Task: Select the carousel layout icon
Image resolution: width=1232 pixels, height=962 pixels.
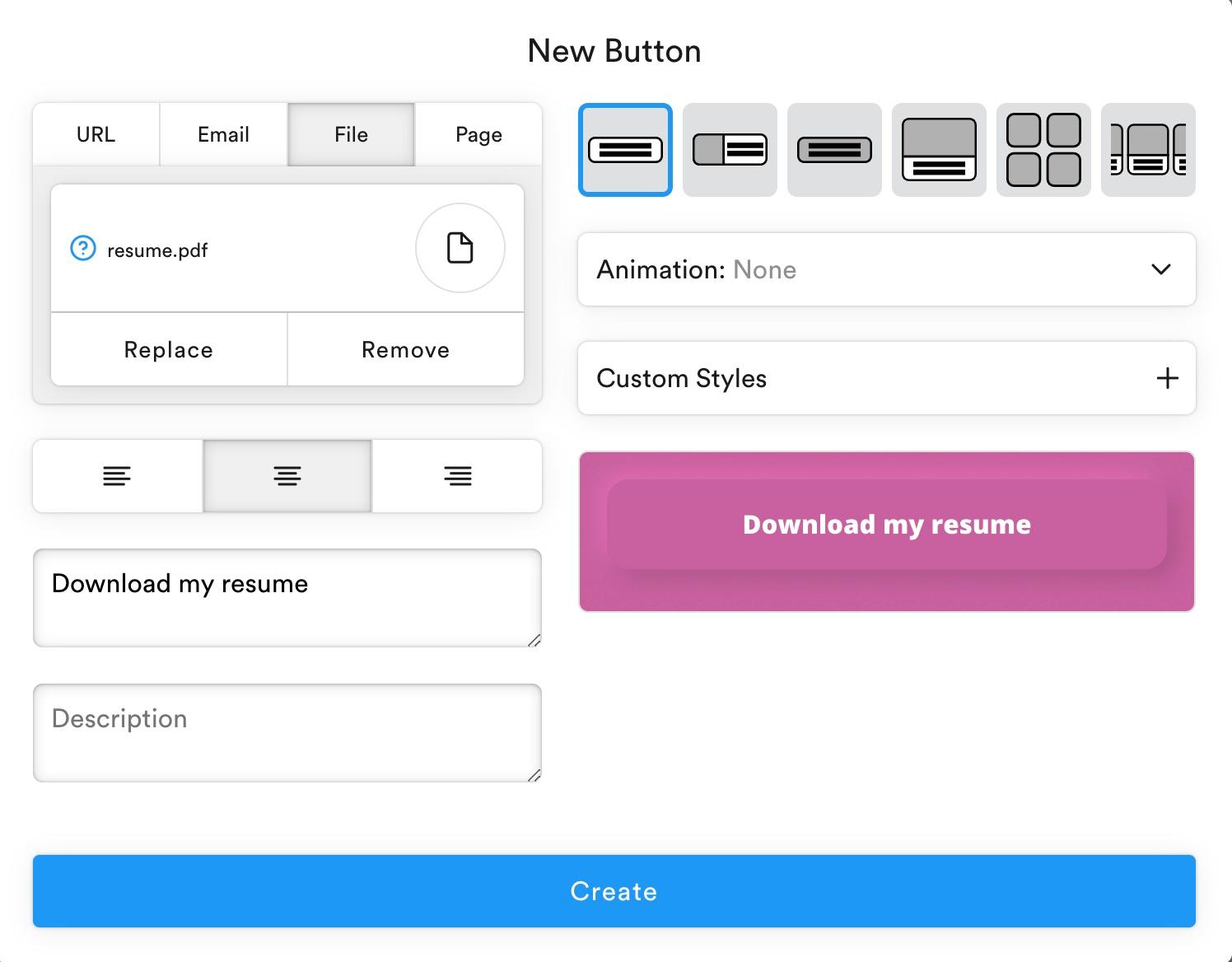Action: [1148, 150]
